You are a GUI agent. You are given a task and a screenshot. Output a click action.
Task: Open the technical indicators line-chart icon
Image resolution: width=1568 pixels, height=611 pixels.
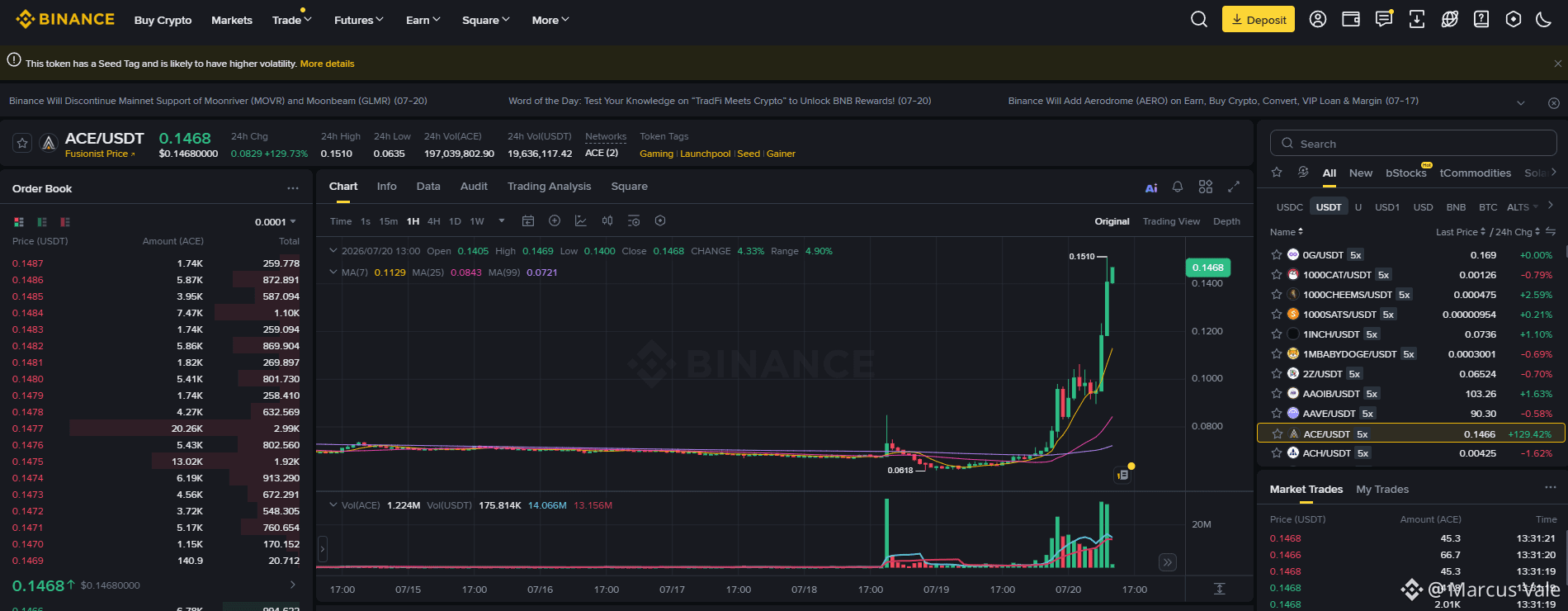click(581, 220)
